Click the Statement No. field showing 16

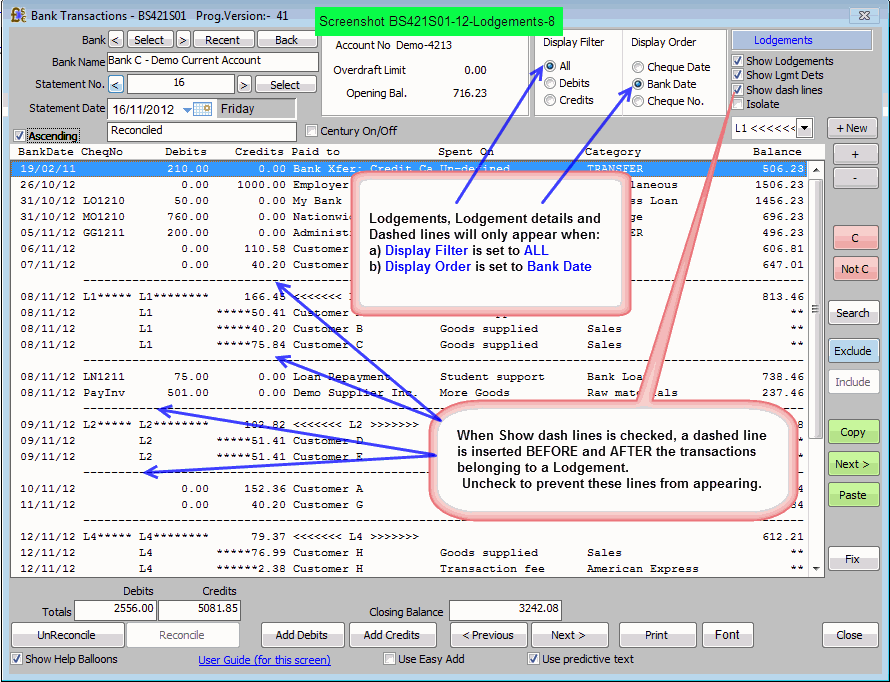point(180,84)
